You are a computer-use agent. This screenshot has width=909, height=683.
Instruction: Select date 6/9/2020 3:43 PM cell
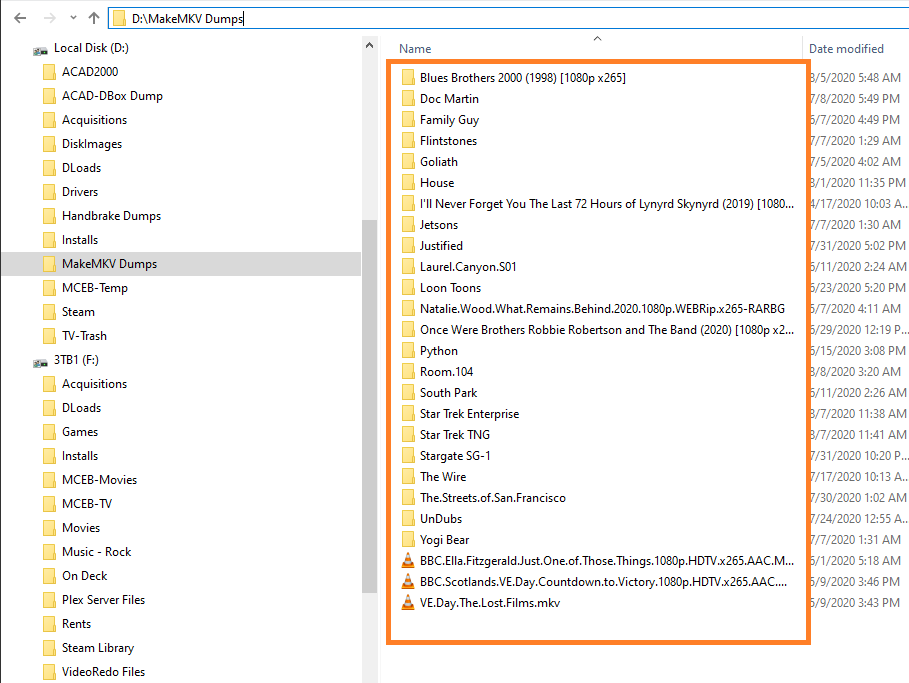(x=856, y=603)
